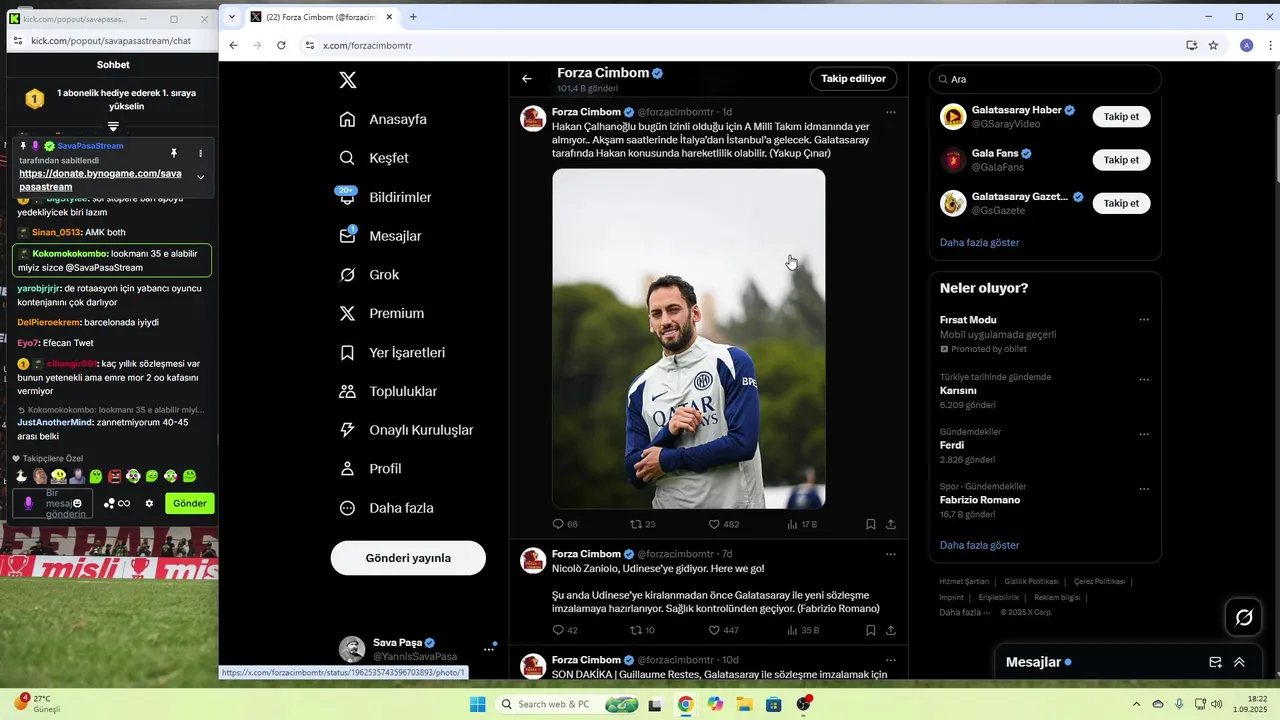The height and width of the screenshot is (720, 1280).
Task: Open pinned message options in Kick chat
Action: (x=201, y=153)
